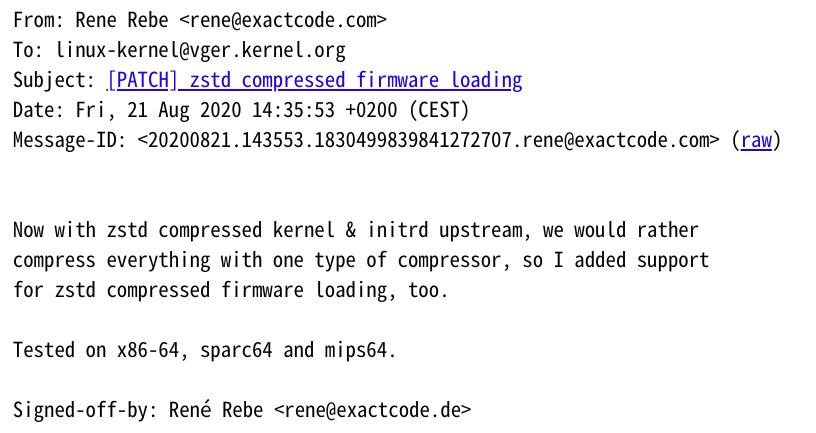Click the 'Now with zstd compressed kernel' line
This screenshot has height=433, width=816.
pyautogui.click(x=356, y=230)
